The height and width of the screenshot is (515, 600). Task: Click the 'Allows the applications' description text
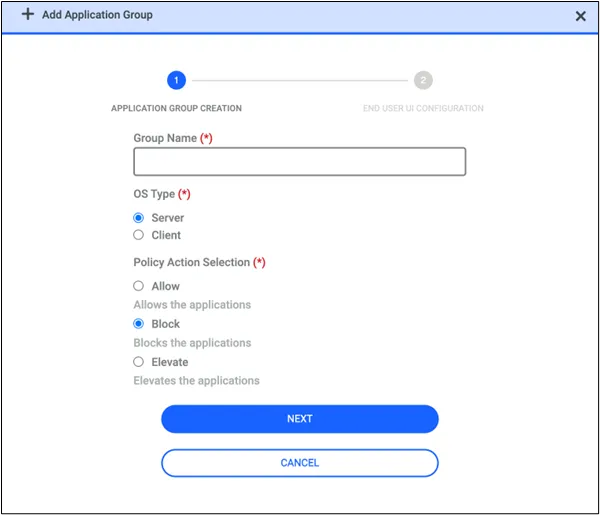pos(192,305)
